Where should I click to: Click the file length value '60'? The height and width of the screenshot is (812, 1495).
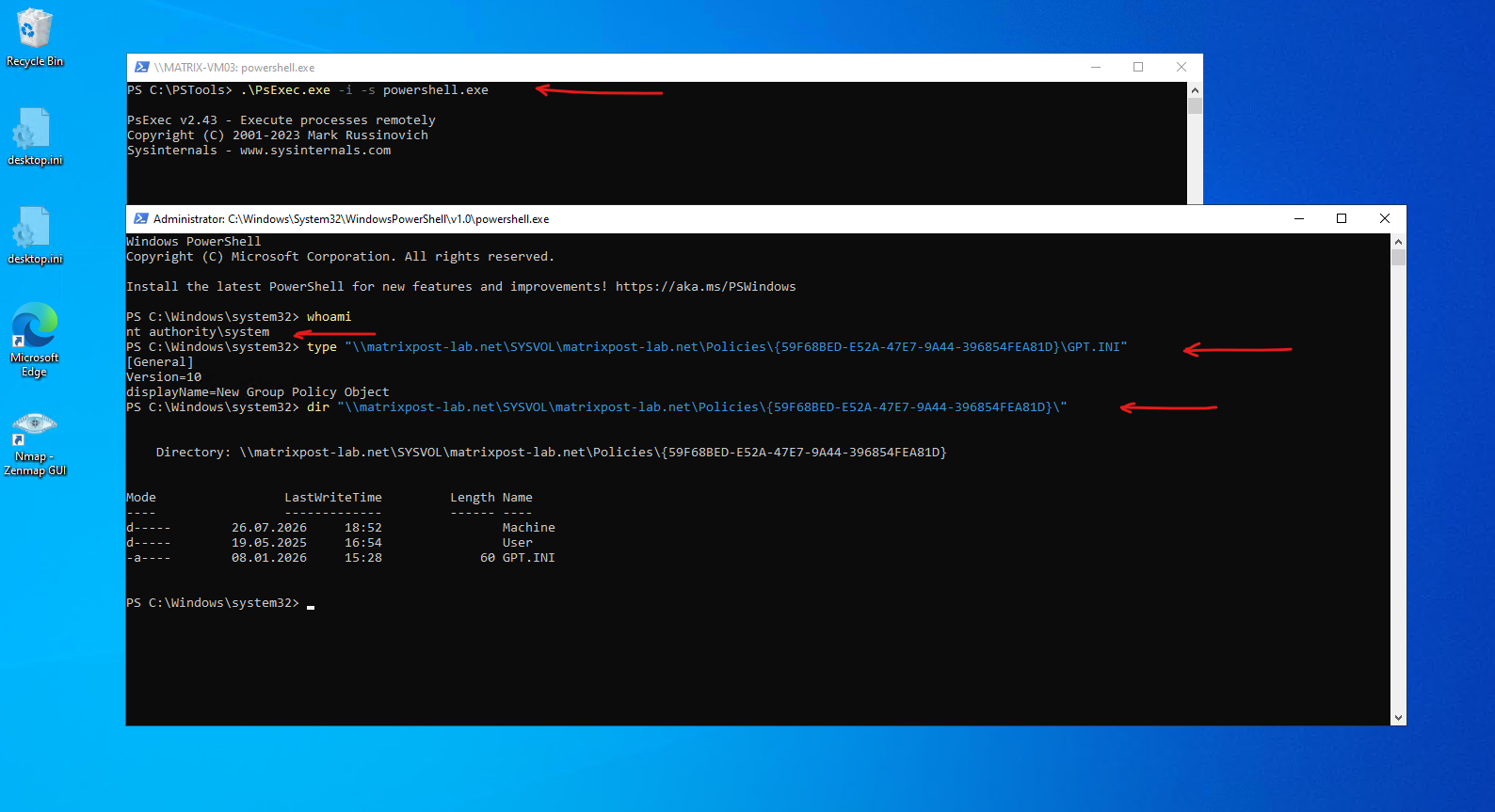[488, 558]
